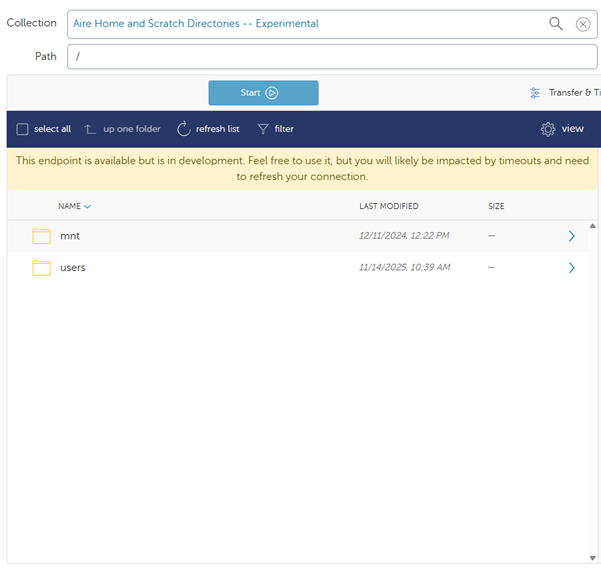This screenshot has width=601, height=571.
Task: Click the mnt folder icon
Action: [41, 236]
